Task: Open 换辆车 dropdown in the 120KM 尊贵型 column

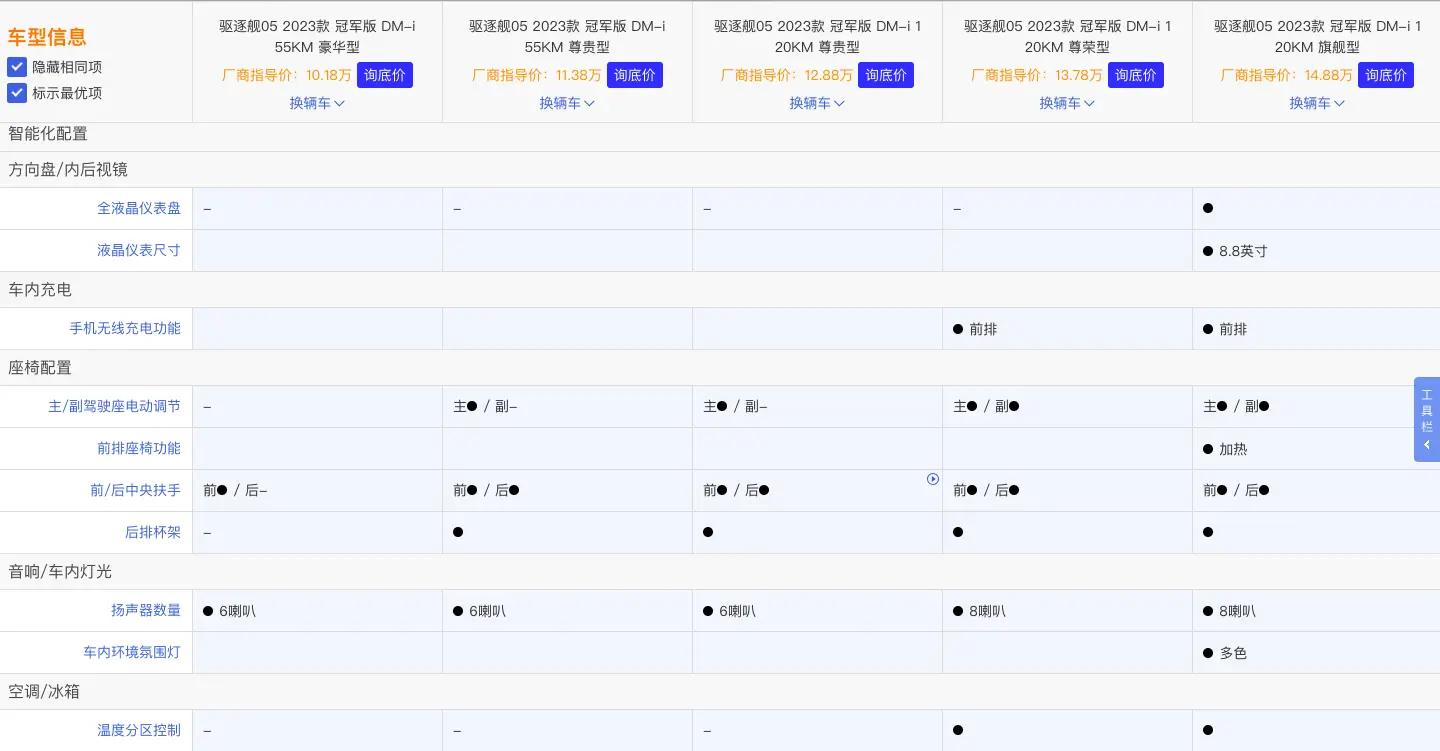Action: point(817,103)
